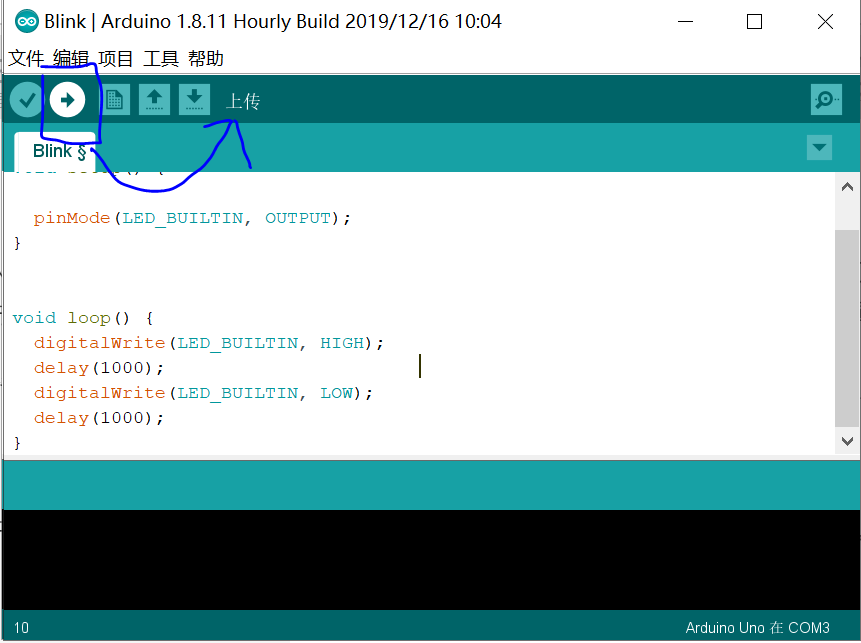
Task: Click the digitalWrite LED_BUILTIN LOW line
Action: [x=203, y=394]
